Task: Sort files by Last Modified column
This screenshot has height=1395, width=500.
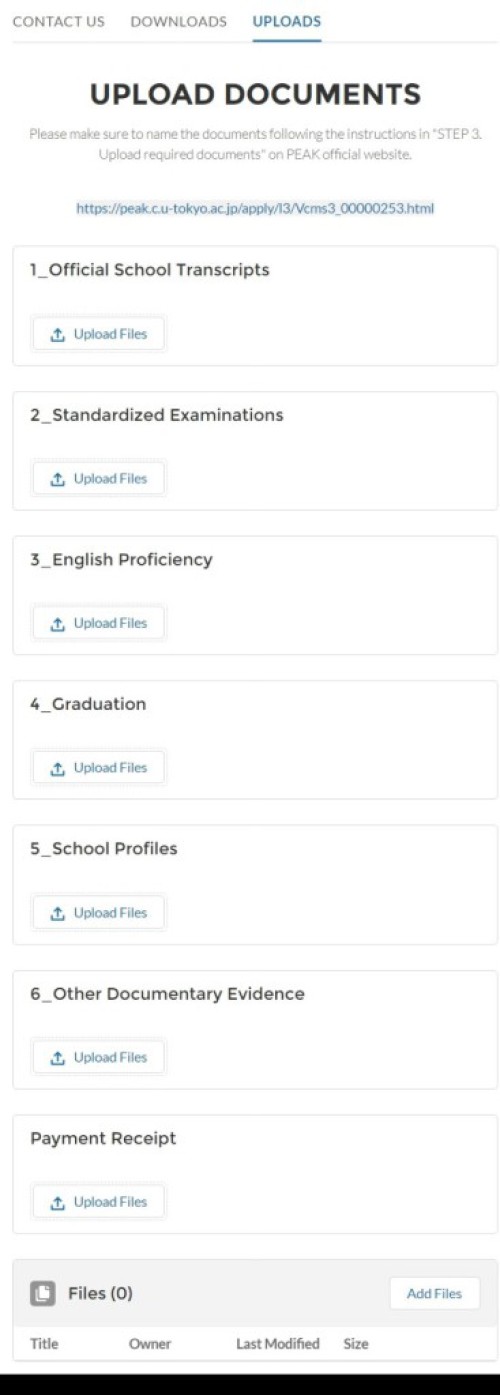Action: (x=278, y=1344)
